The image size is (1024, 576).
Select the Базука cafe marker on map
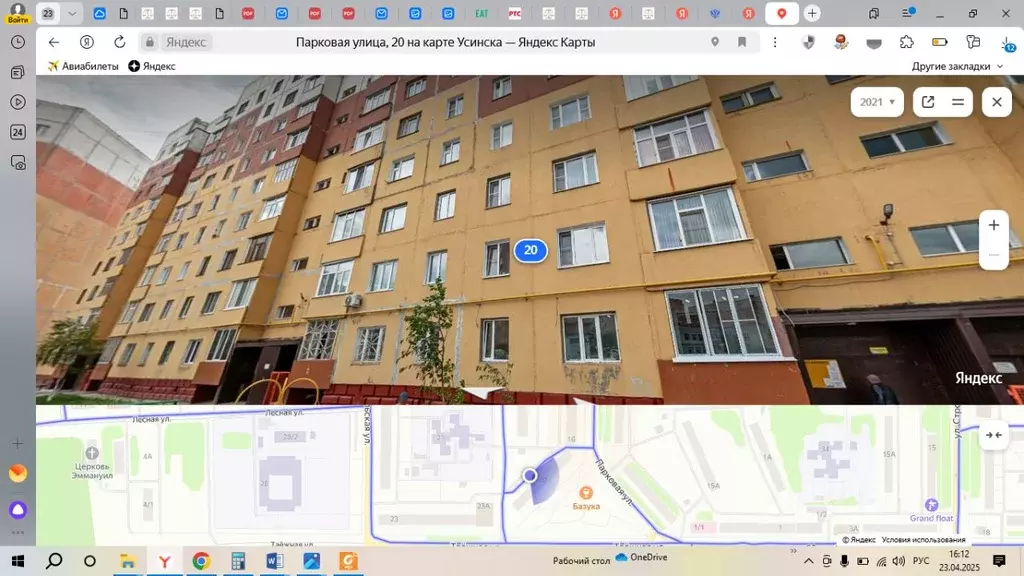(x=586, y=492)
